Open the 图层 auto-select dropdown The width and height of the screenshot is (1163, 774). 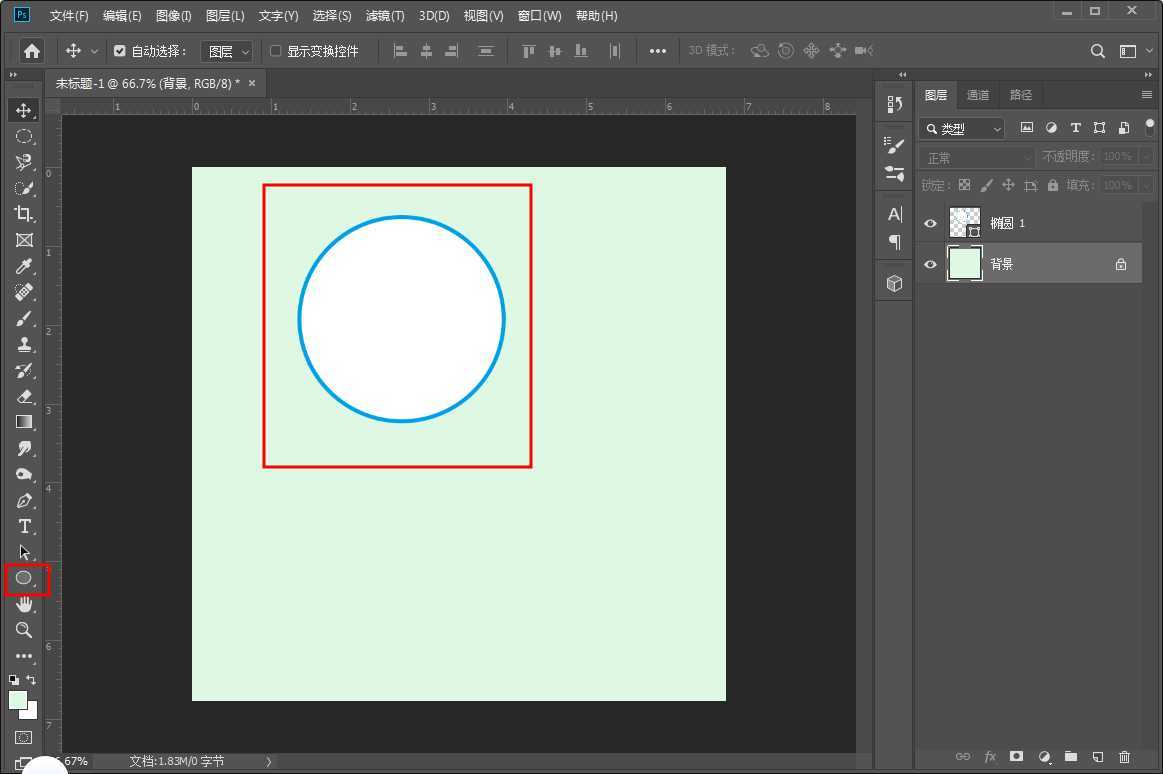[x=228, y=51]
